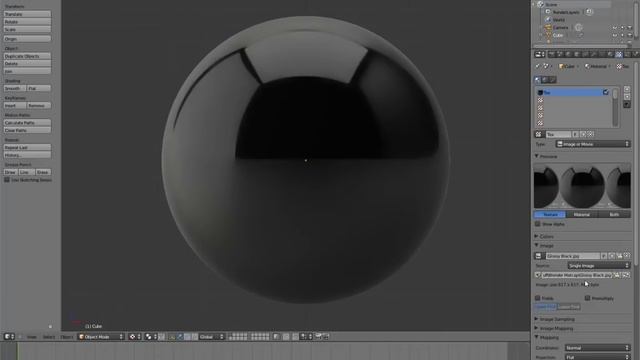Click the second block of layer buttons
Image resolution: width=640 pixels, height=360 pixels.
tap(260, 337)
